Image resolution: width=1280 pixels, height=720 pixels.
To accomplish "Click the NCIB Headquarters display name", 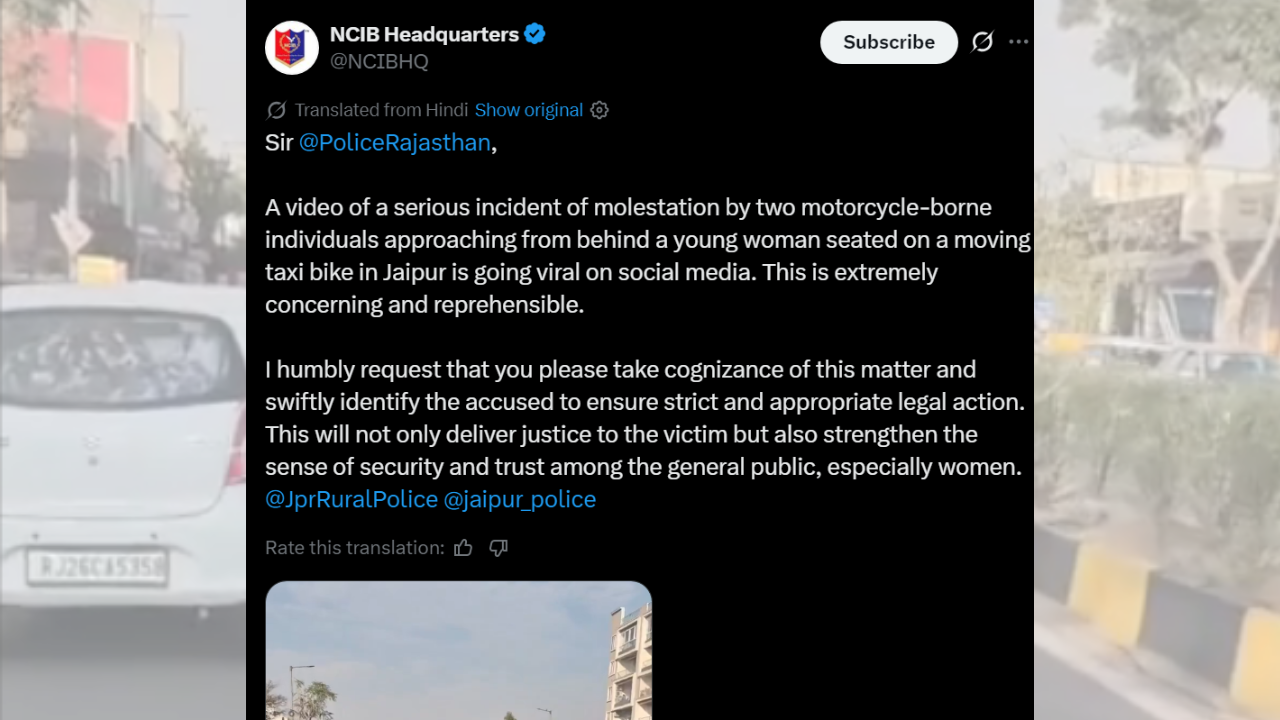I will (x=424, y=34).
